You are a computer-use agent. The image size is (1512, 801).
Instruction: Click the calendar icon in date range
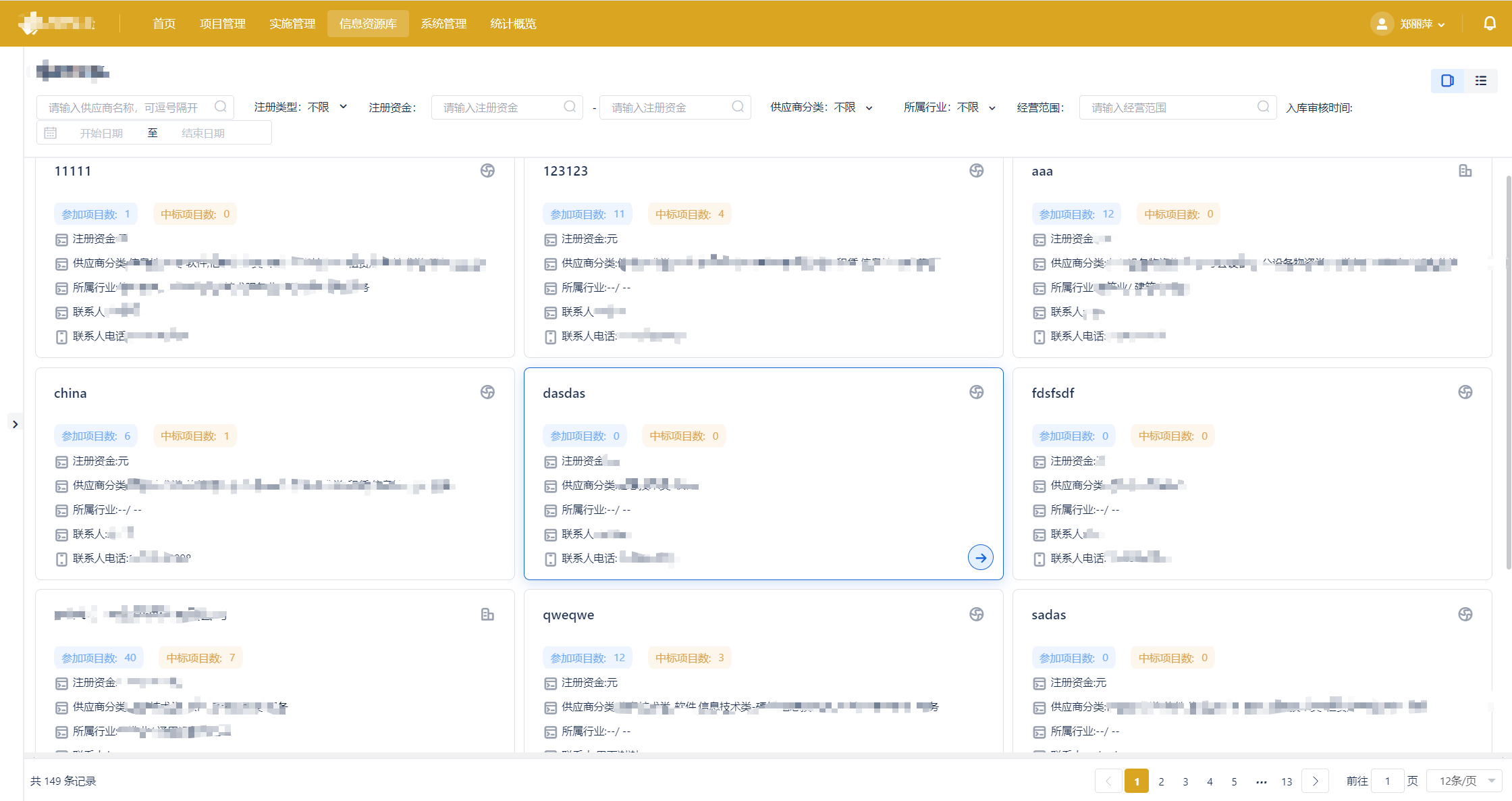tap(51, 133)
